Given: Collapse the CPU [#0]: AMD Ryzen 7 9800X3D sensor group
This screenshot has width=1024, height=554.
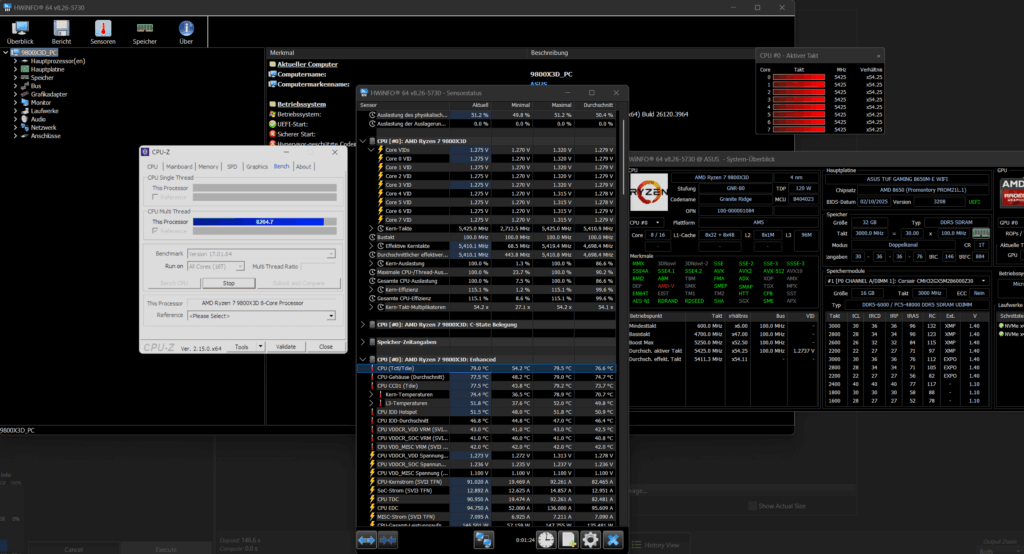Looking at the screenshot, I should coord(363,141).
